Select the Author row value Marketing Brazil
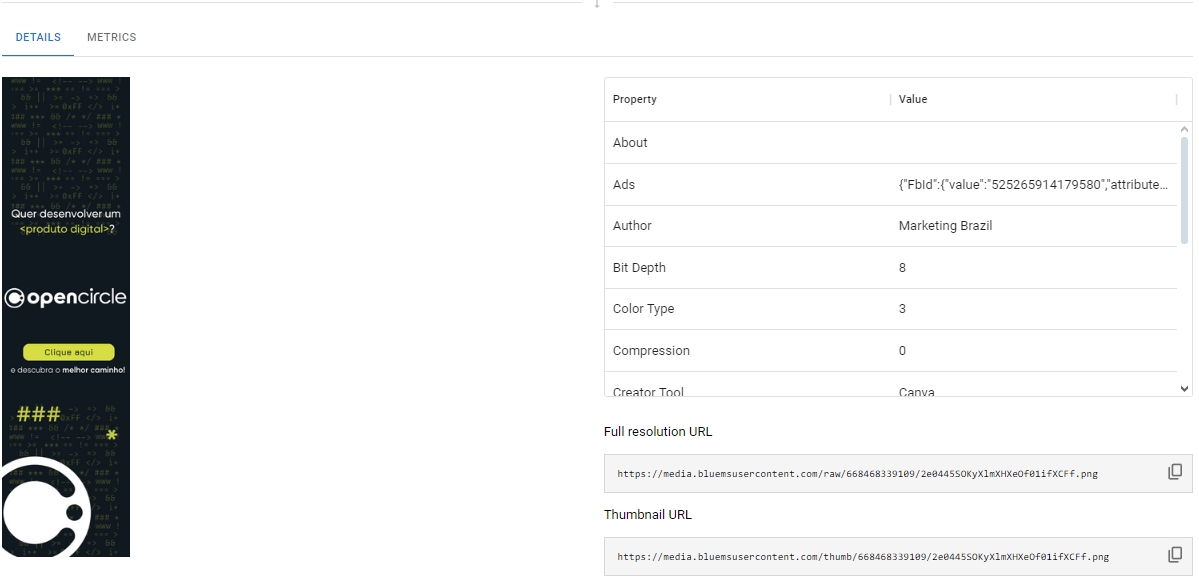This screenshot has height=581, width=1199. (945, 226)
